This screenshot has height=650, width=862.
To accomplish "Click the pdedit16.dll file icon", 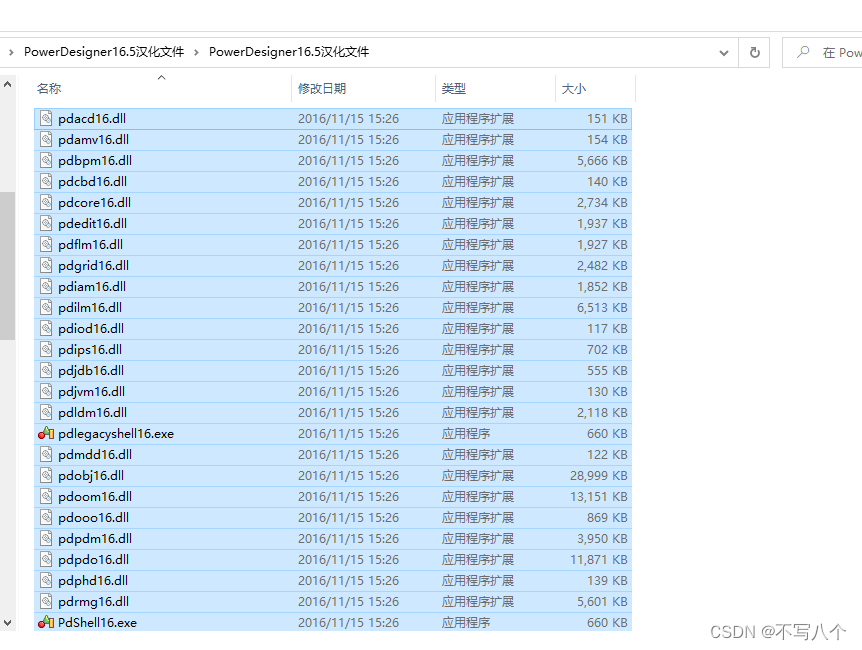I will (46, 223).
